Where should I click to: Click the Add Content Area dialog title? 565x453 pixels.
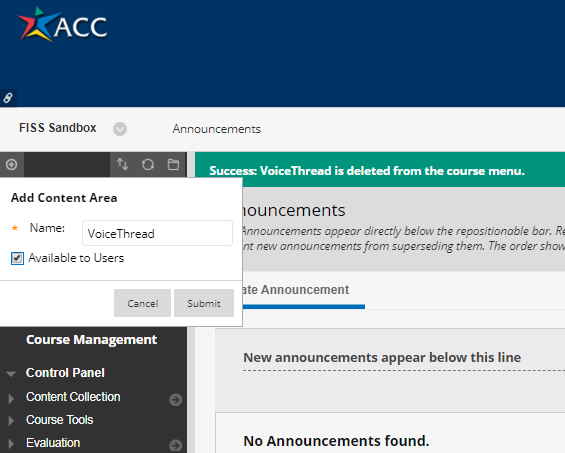[x=64, y=198]
